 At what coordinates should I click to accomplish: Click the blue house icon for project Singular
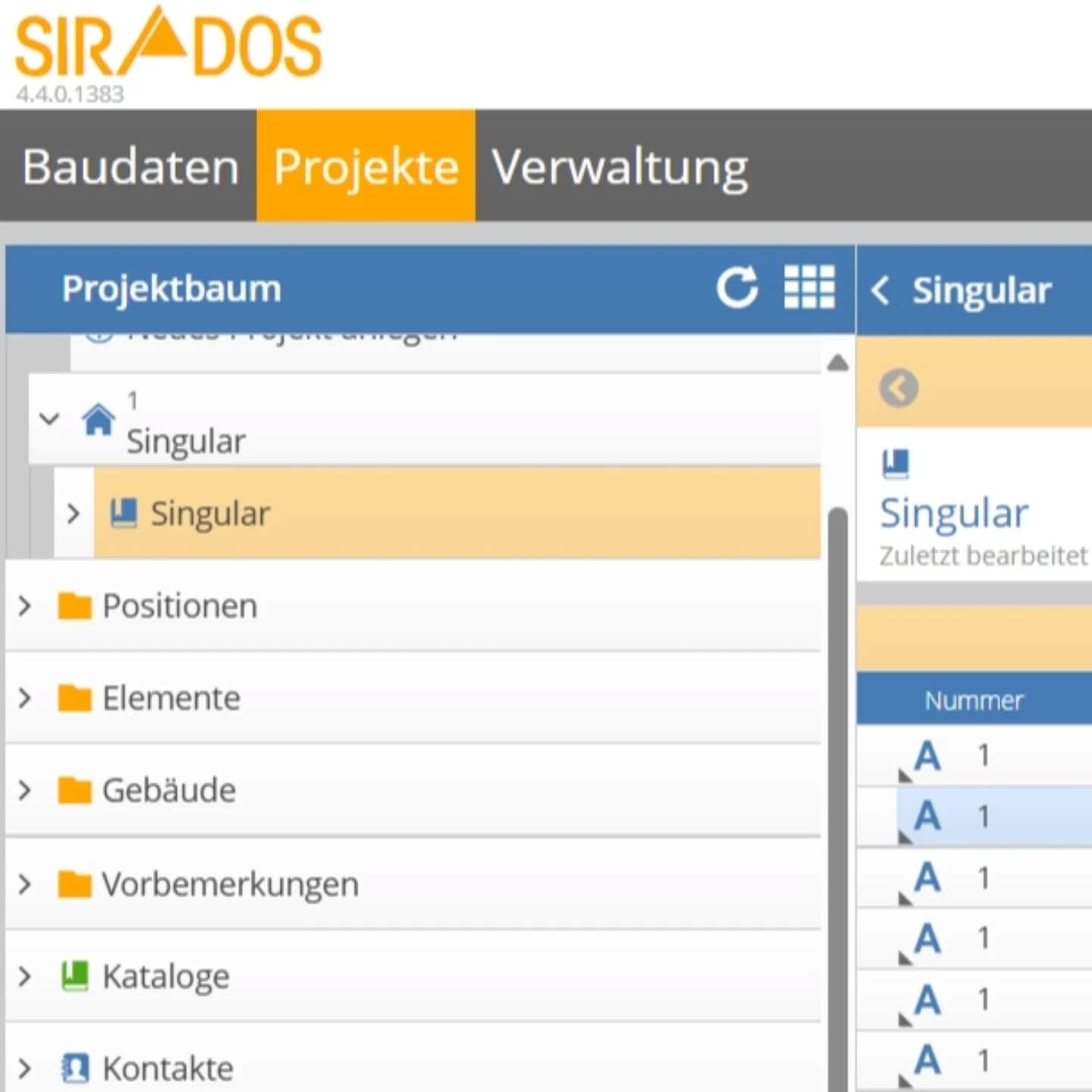(x=99, y=419)
